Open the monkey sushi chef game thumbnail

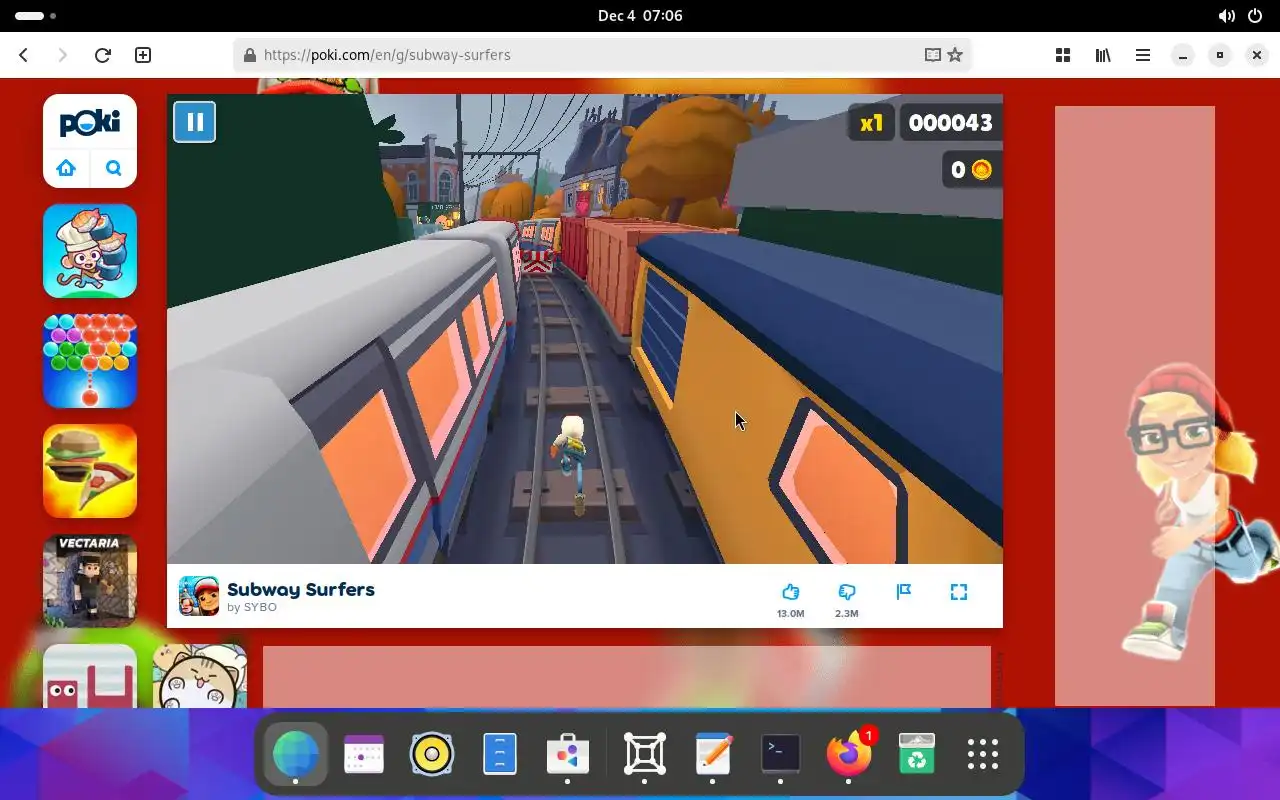(x=90, y=251)
